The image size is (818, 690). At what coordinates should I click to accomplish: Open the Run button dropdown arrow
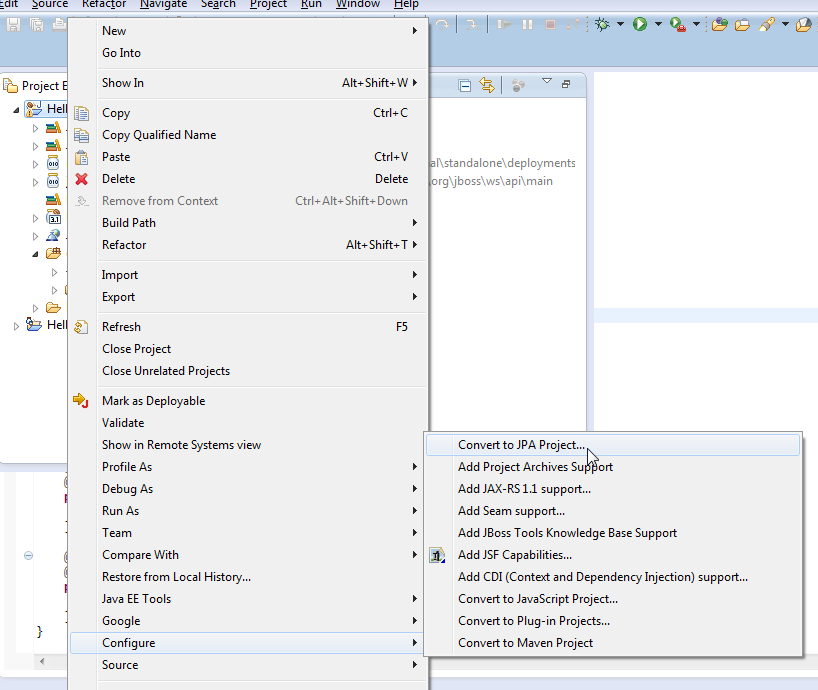(x=658, y=24)
